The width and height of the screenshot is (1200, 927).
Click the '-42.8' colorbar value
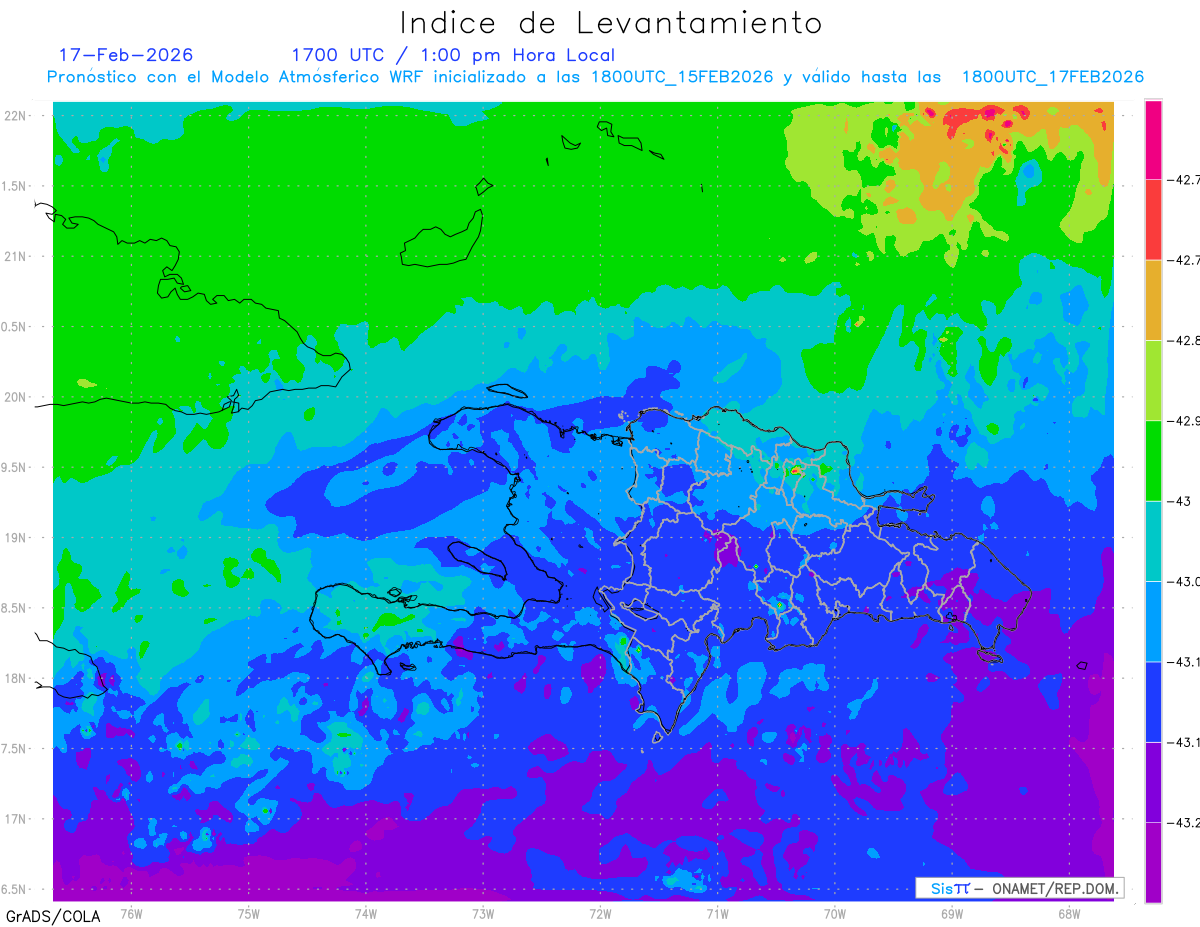click(1183, 341)
